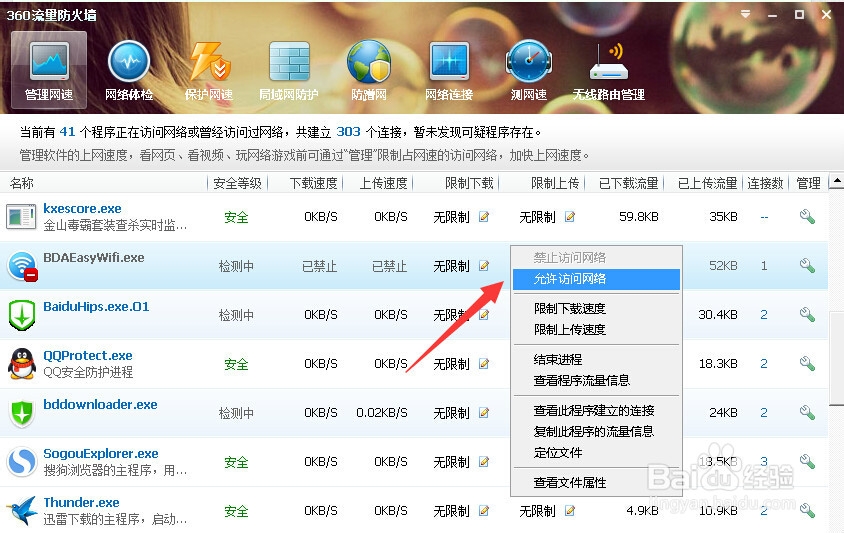Image resolution: width=844 pixels, height=533 pixels.
Task: Open bddownloader.exe name link
Action: click(x=100, y=404)
